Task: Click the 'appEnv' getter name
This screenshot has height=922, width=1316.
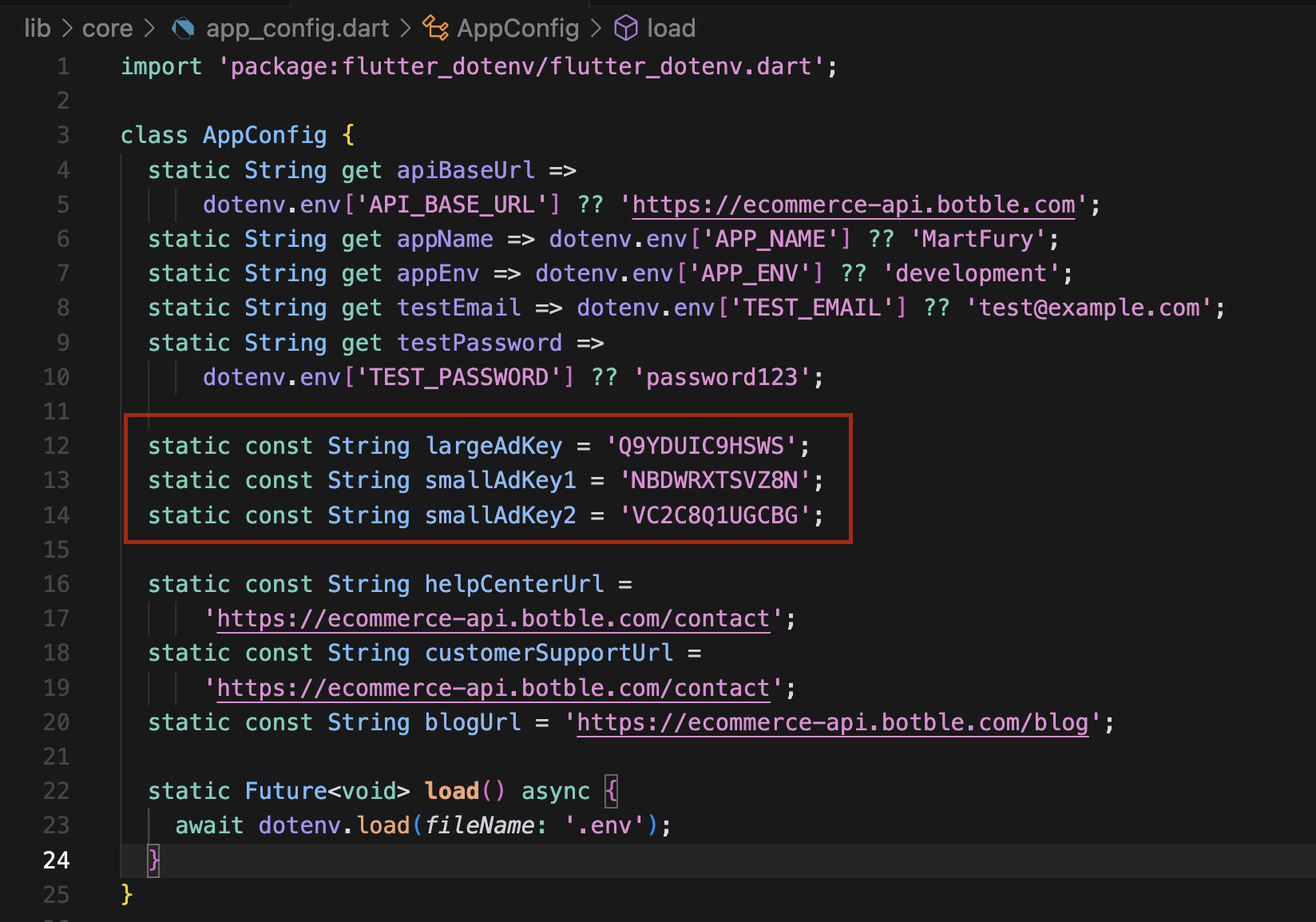Action: [438, 273]
